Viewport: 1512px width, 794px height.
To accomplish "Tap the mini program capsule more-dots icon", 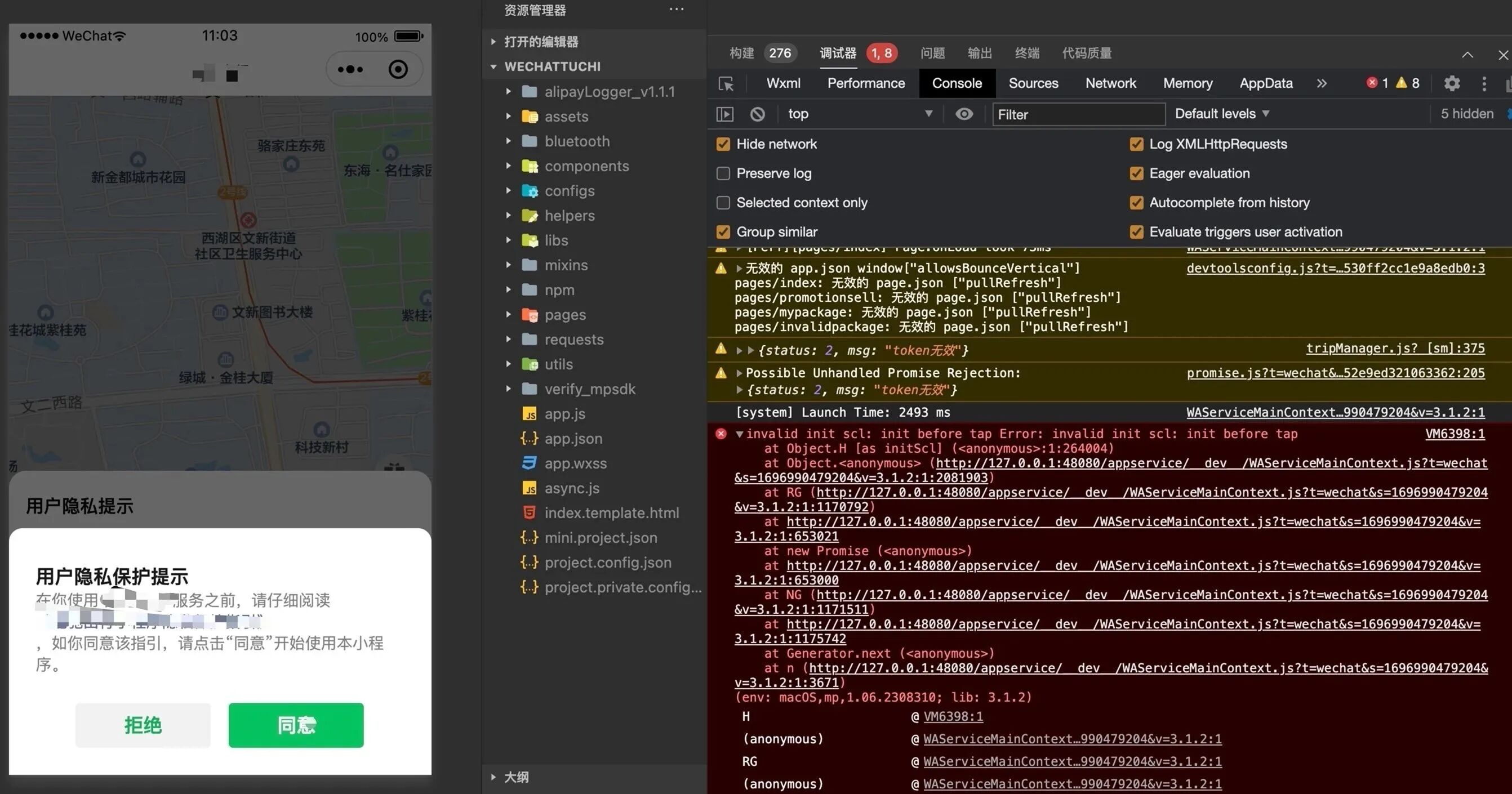I will (350, 69).
